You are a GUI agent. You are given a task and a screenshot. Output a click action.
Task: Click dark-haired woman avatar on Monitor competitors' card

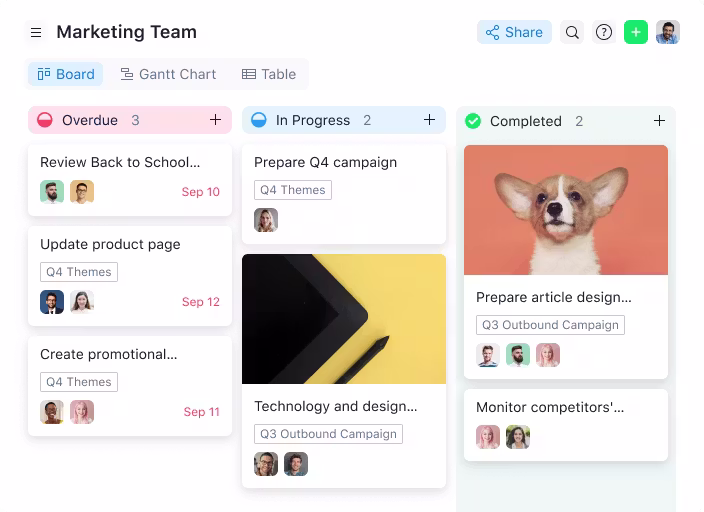pos(518,437)
